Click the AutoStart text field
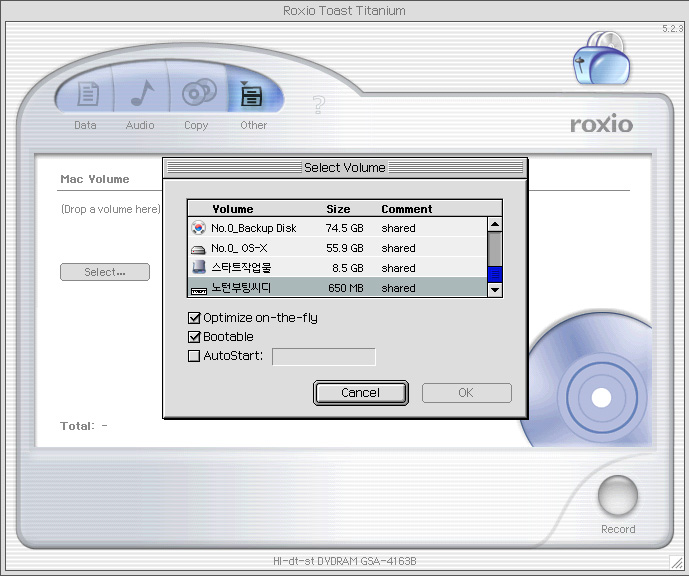 (324, 356)
